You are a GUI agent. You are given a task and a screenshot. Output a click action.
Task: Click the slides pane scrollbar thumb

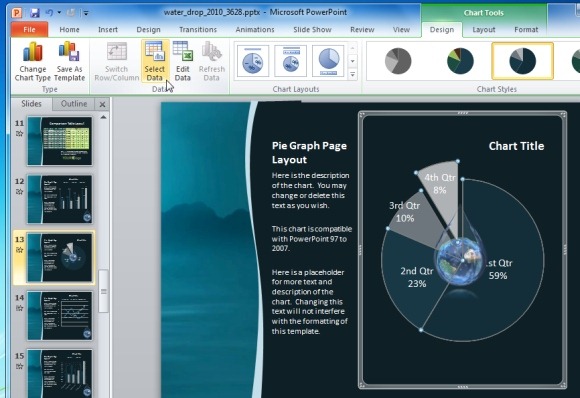point(104,291)
